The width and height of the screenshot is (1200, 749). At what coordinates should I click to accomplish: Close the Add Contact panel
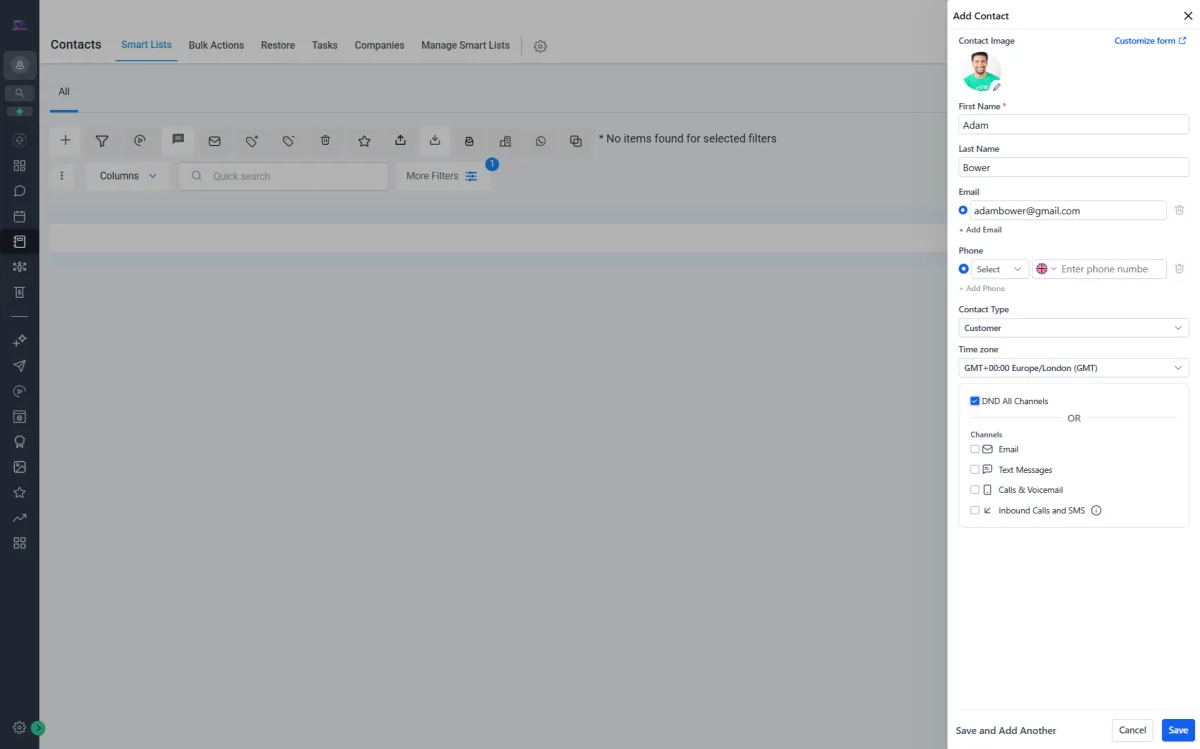(x=1188, y=16)
